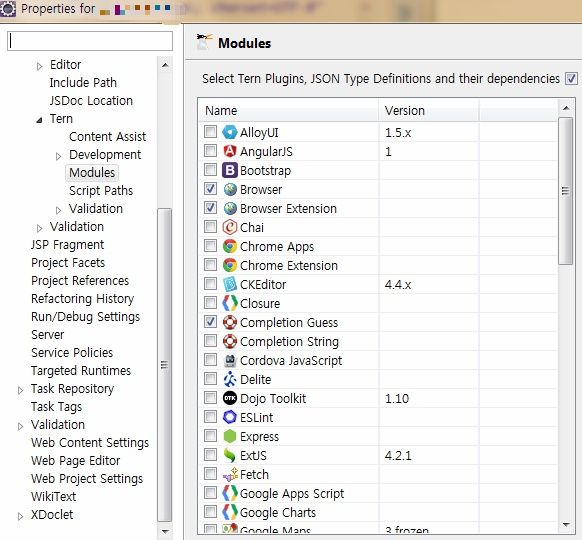This screenshot has height=540, width=582.
Task: Expand the Validation node above Web Content Settings
Action: click(20, 426)
